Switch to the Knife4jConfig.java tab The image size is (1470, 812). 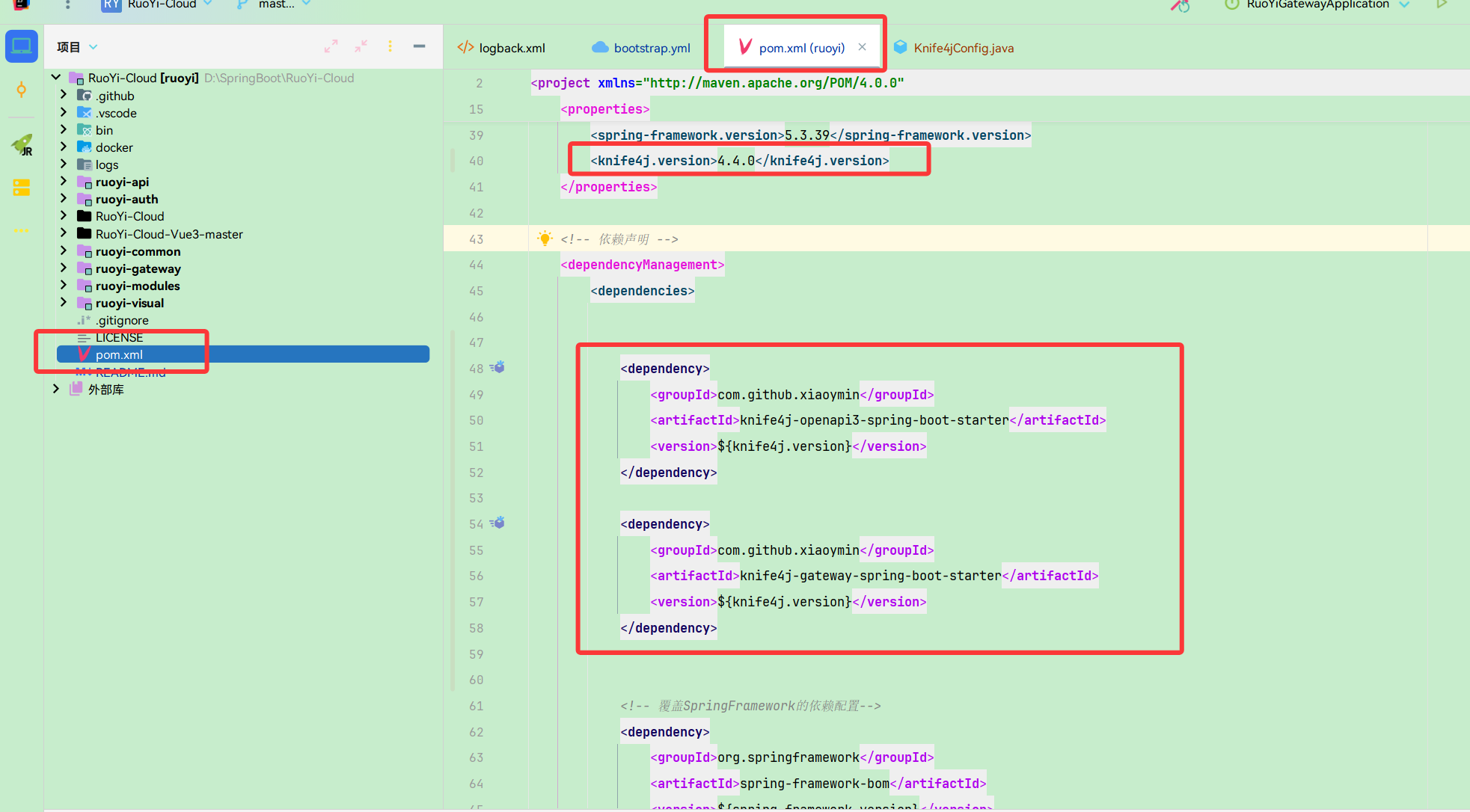[964, 47]
